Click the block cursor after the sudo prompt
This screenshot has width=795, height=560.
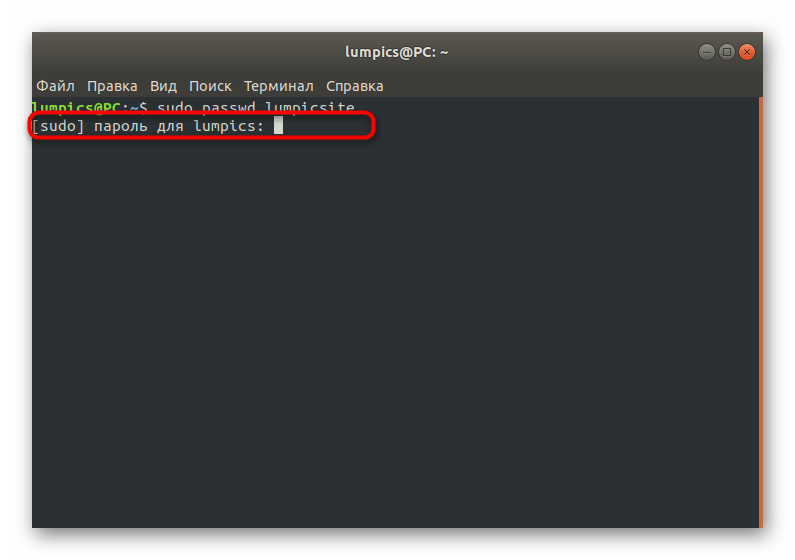coord(278,125)
